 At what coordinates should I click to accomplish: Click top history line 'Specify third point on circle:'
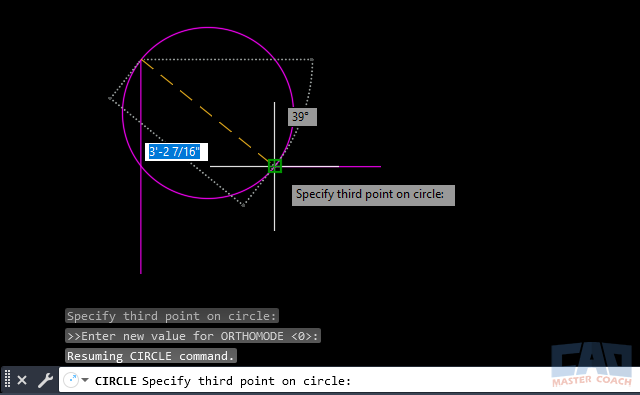172,316
